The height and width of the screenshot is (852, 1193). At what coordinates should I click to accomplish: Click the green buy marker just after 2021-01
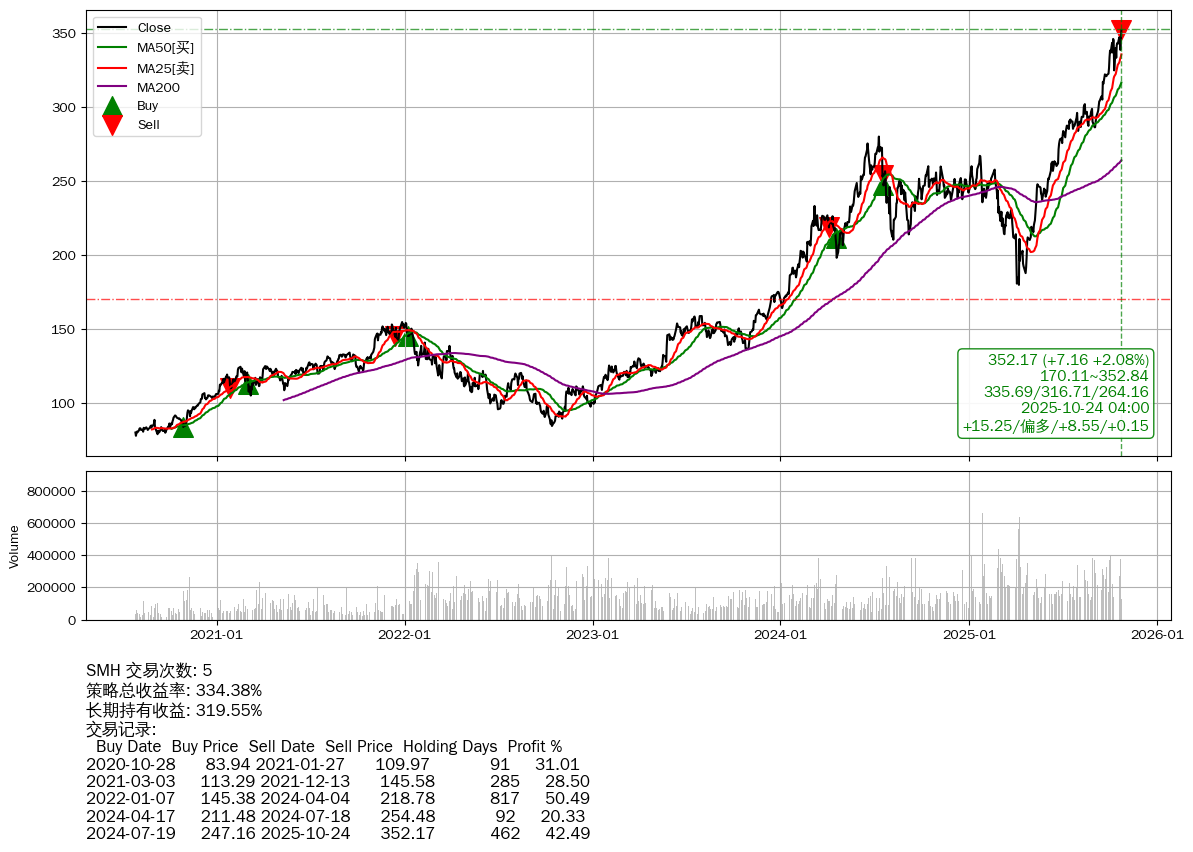coord(248,385)
